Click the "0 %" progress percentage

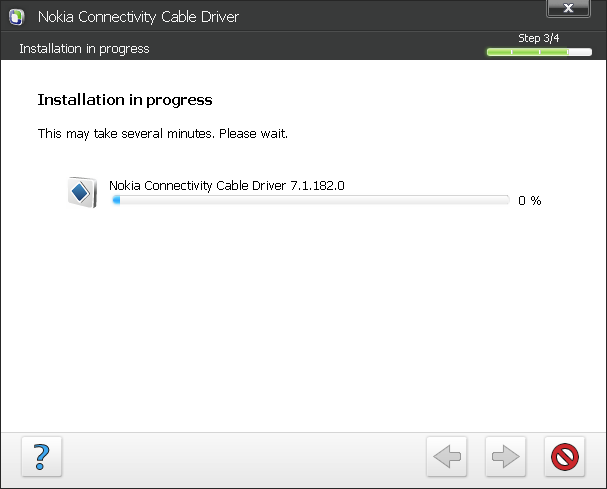529,201
